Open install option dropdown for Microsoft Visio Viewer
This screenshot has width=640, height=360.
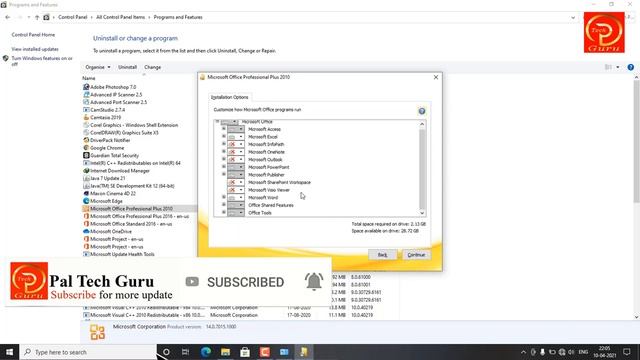[236, 190]
